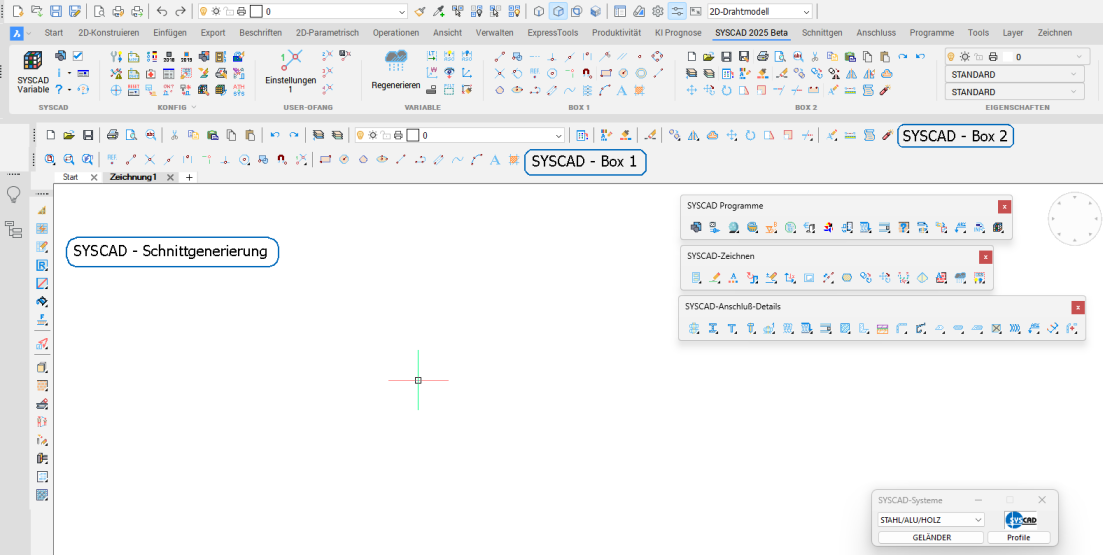Image resolution: width=1103 pixels, height=555 pixels.
Task: Click the red magnet icon in ribbon BOX 1
Action: [587, 72]
